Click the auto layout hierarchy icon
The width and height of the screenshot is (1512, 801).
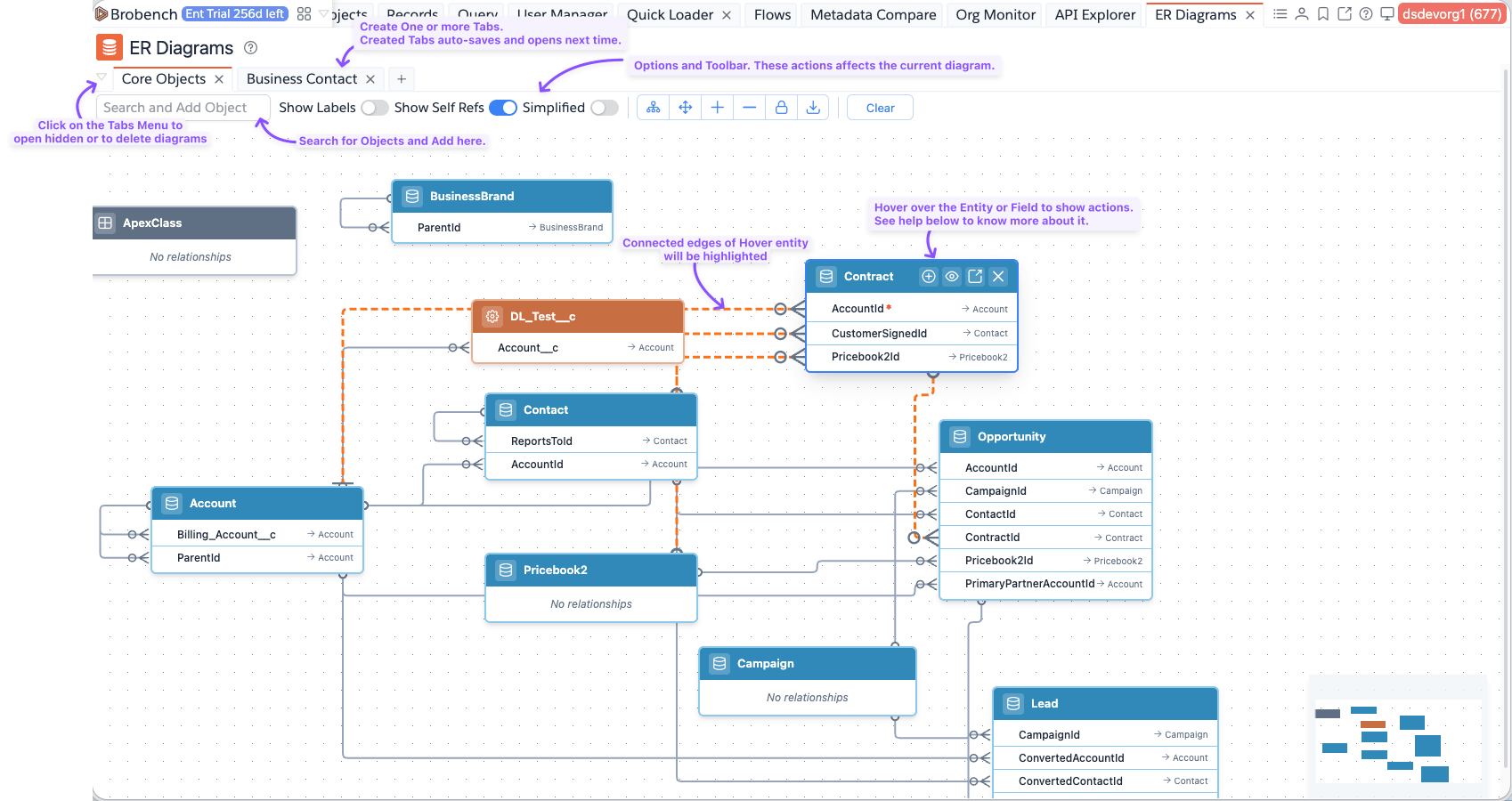tap(653, 108)
